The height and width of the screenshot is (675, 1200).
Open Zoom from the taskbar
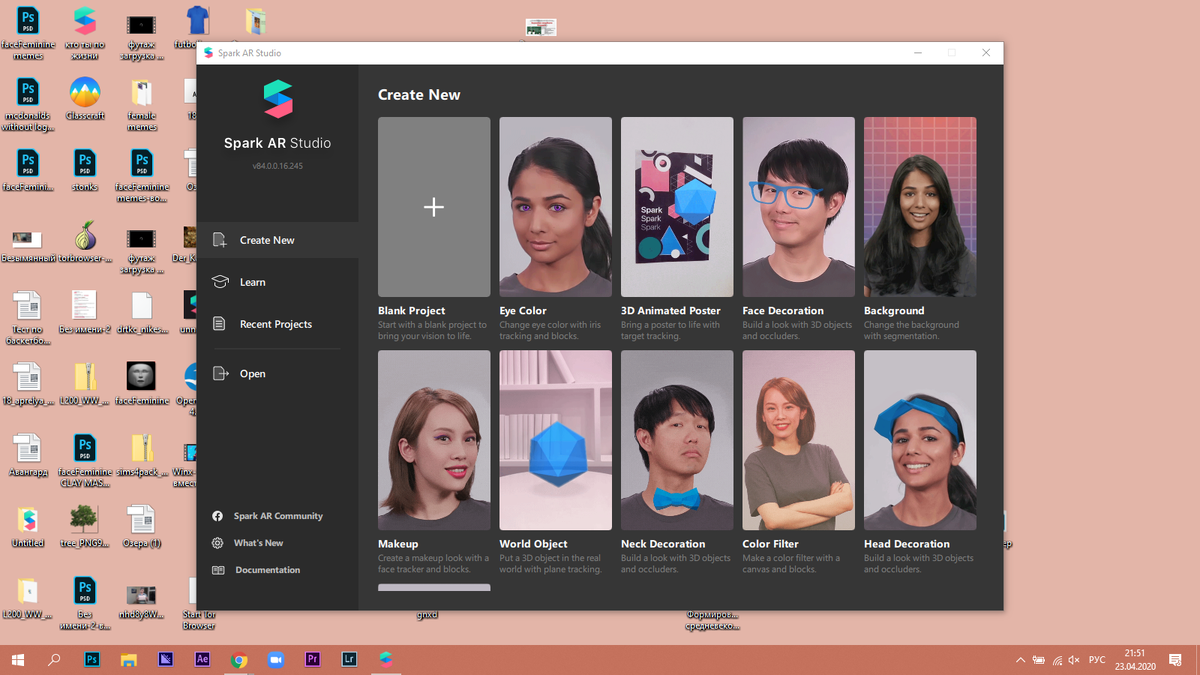coord(276,660)
